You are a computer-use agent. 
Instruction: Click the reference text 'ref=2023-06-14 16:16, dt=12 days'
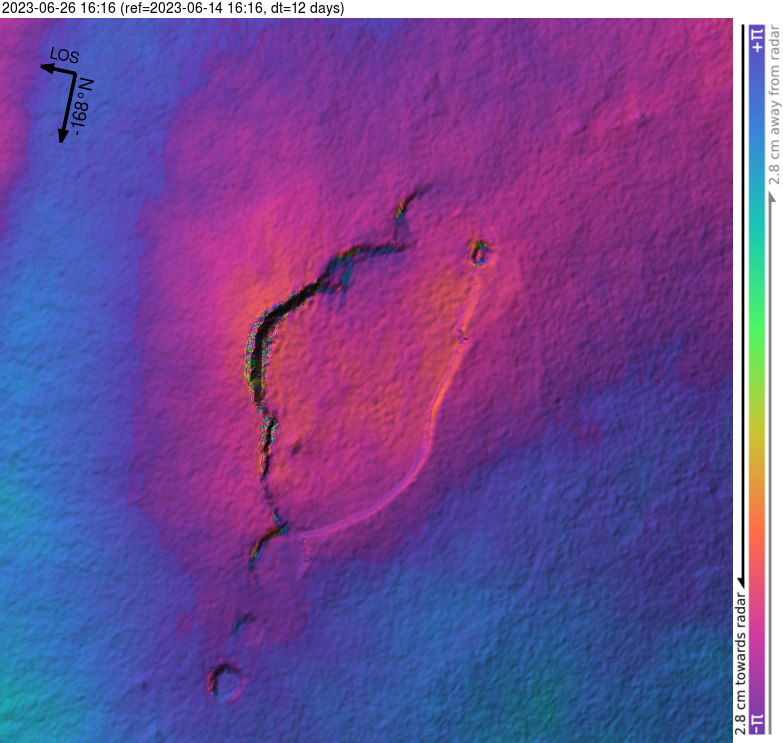pos(232,8)
